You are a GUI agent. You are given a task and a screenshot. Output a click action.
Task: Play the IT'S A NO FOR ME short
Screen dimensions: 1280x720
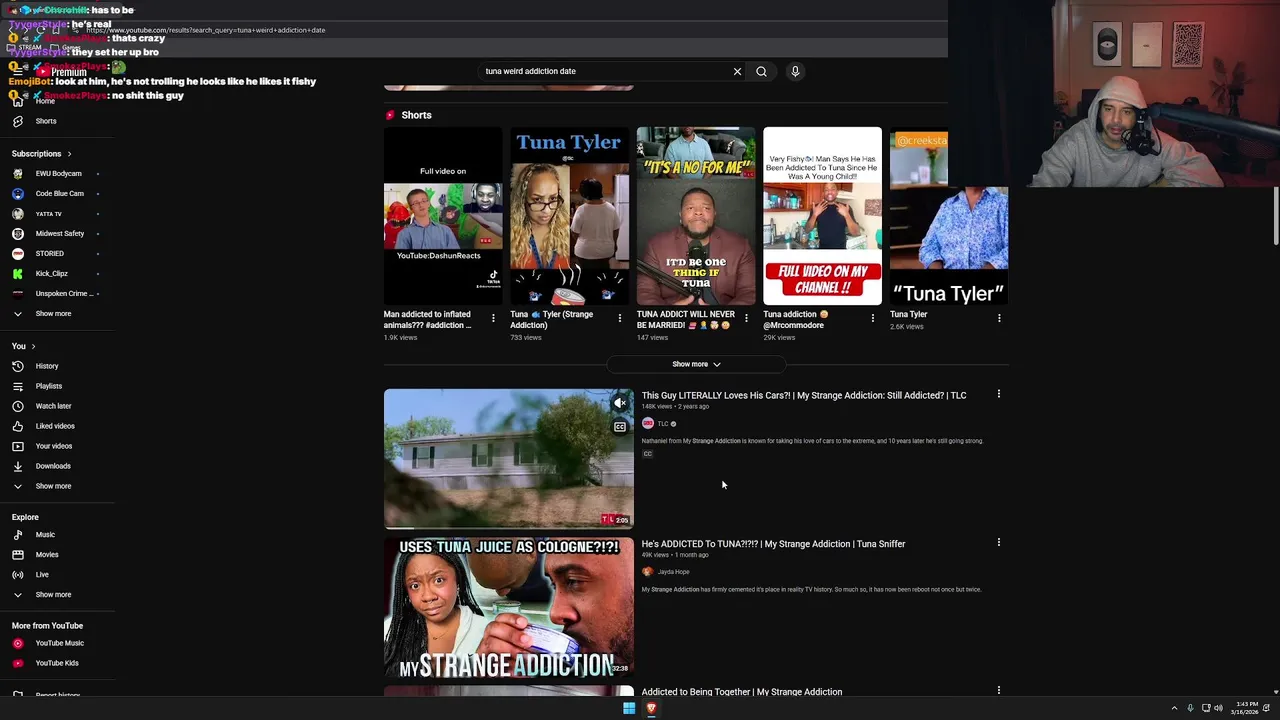coord(696,215)
